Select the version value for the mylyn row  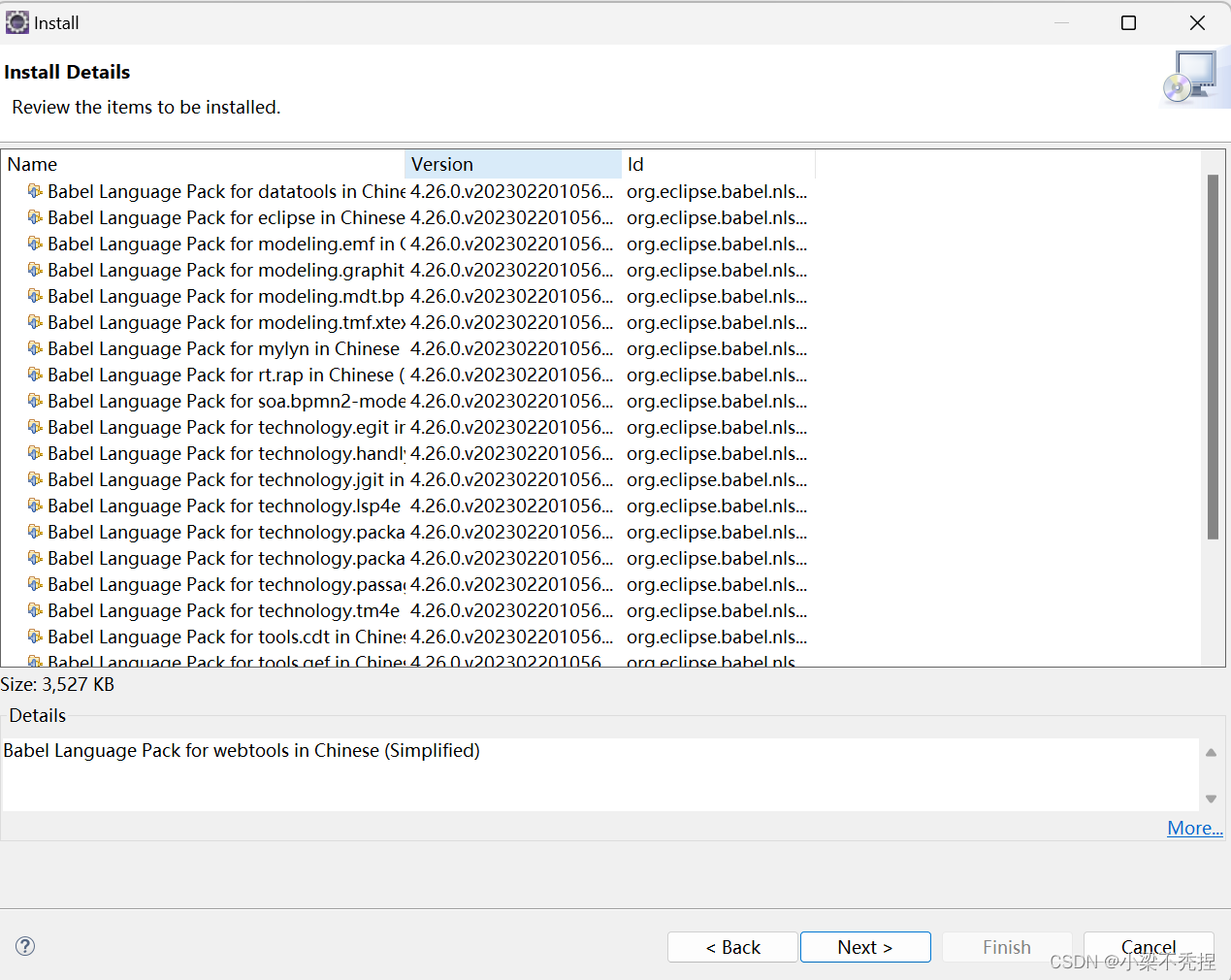click(x=512, y=348)
